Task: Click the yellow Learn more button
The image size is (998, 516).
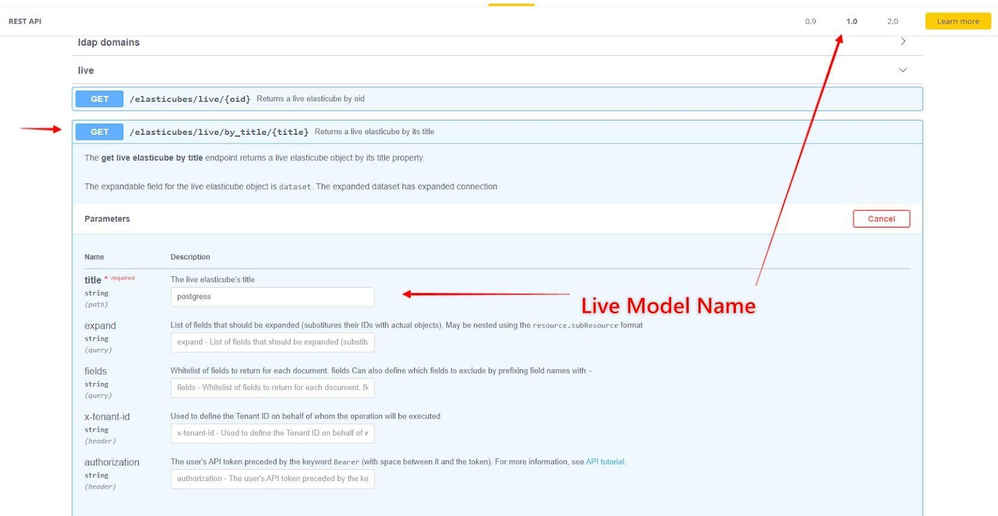Action: click(x=957, y=21)
